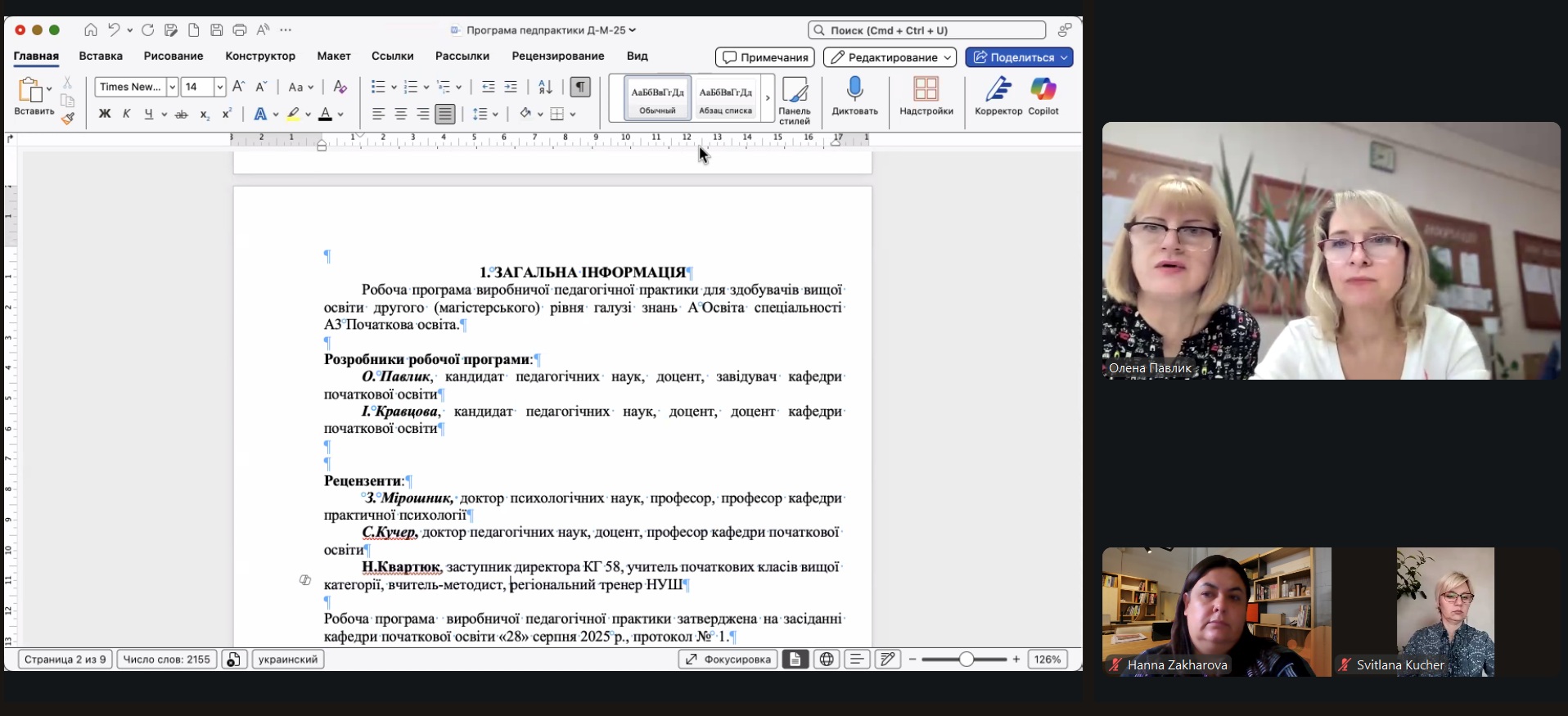Click the Format painter brush icon
The width and height of the screenshot is (1568, 716).
click(x=68, y=119)
